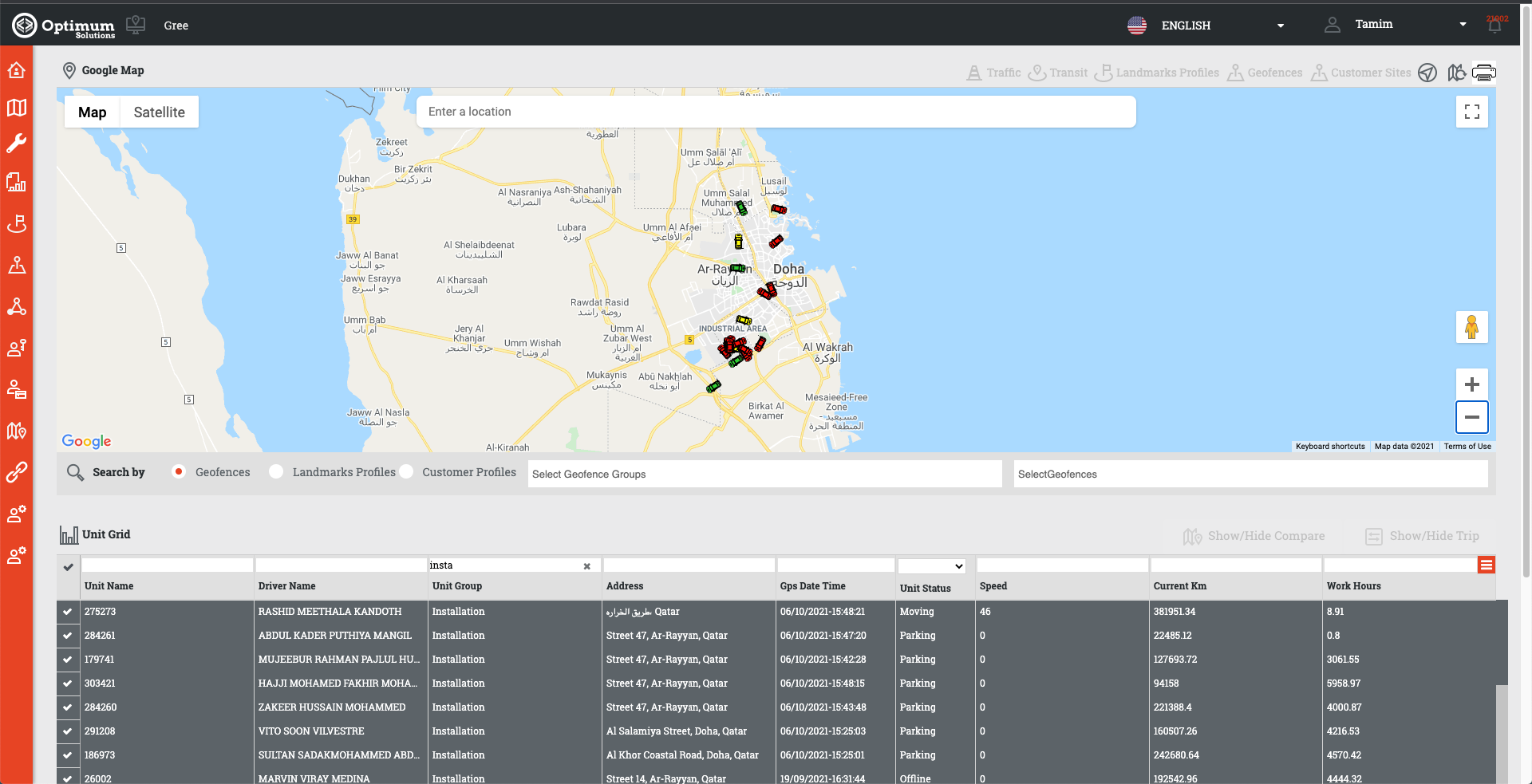Sort by Speed column header
This screenshot has height=784, width=1532.
[993, 586]
